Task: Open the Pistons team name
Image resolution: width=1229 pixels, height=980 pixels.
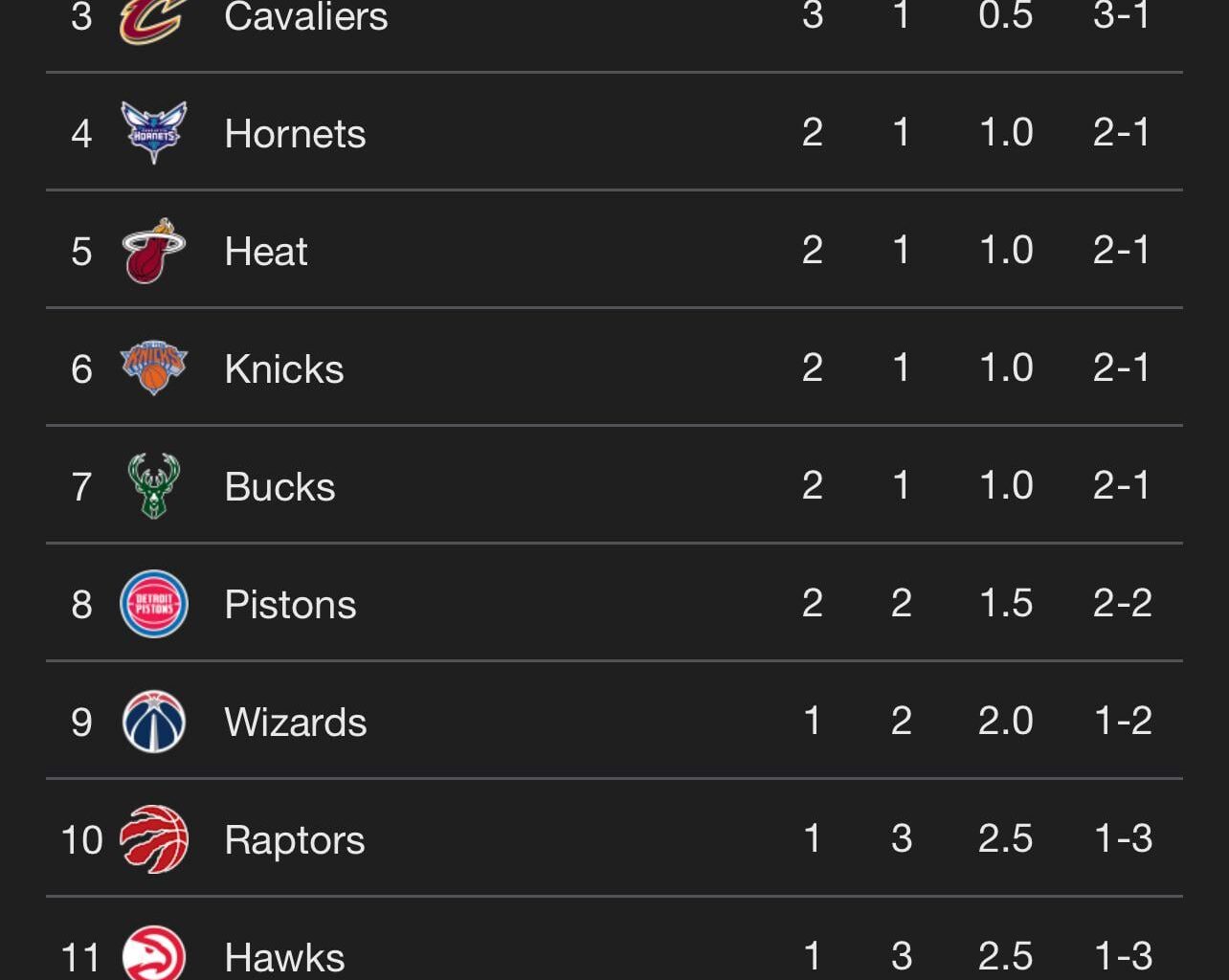Action: click(290, 605)
